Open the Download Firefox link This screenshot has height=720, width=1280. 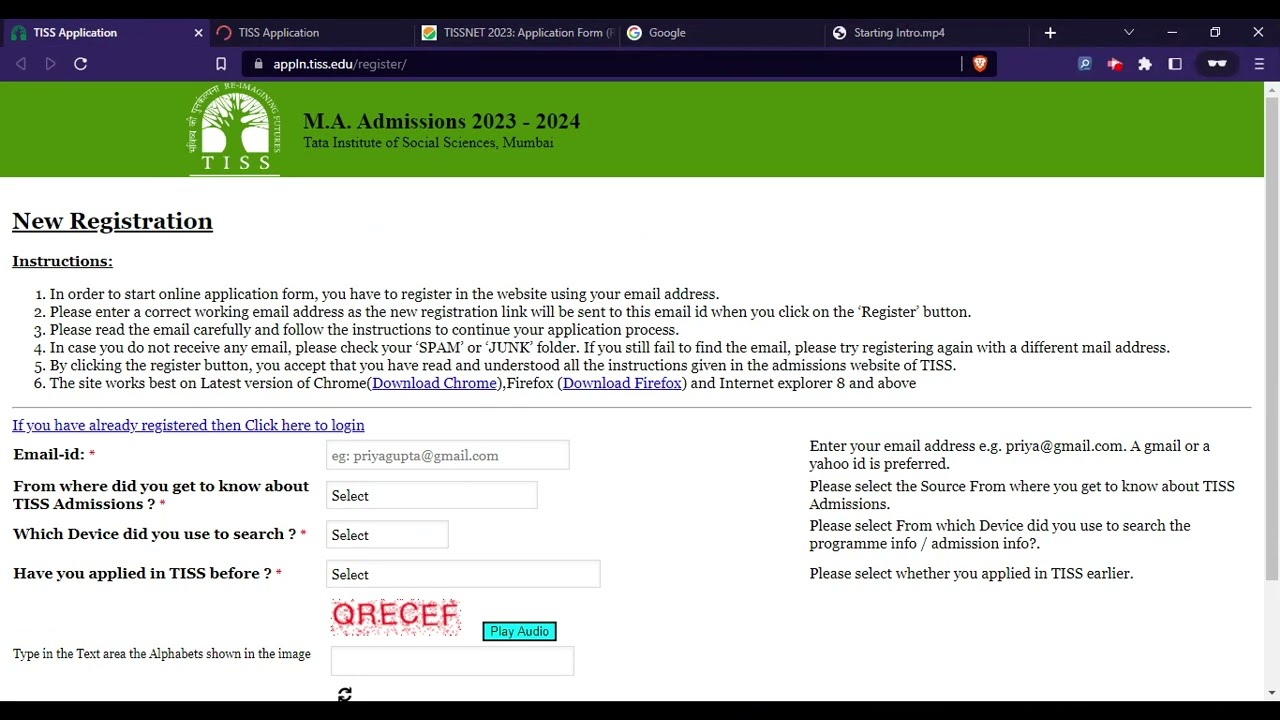622,383
